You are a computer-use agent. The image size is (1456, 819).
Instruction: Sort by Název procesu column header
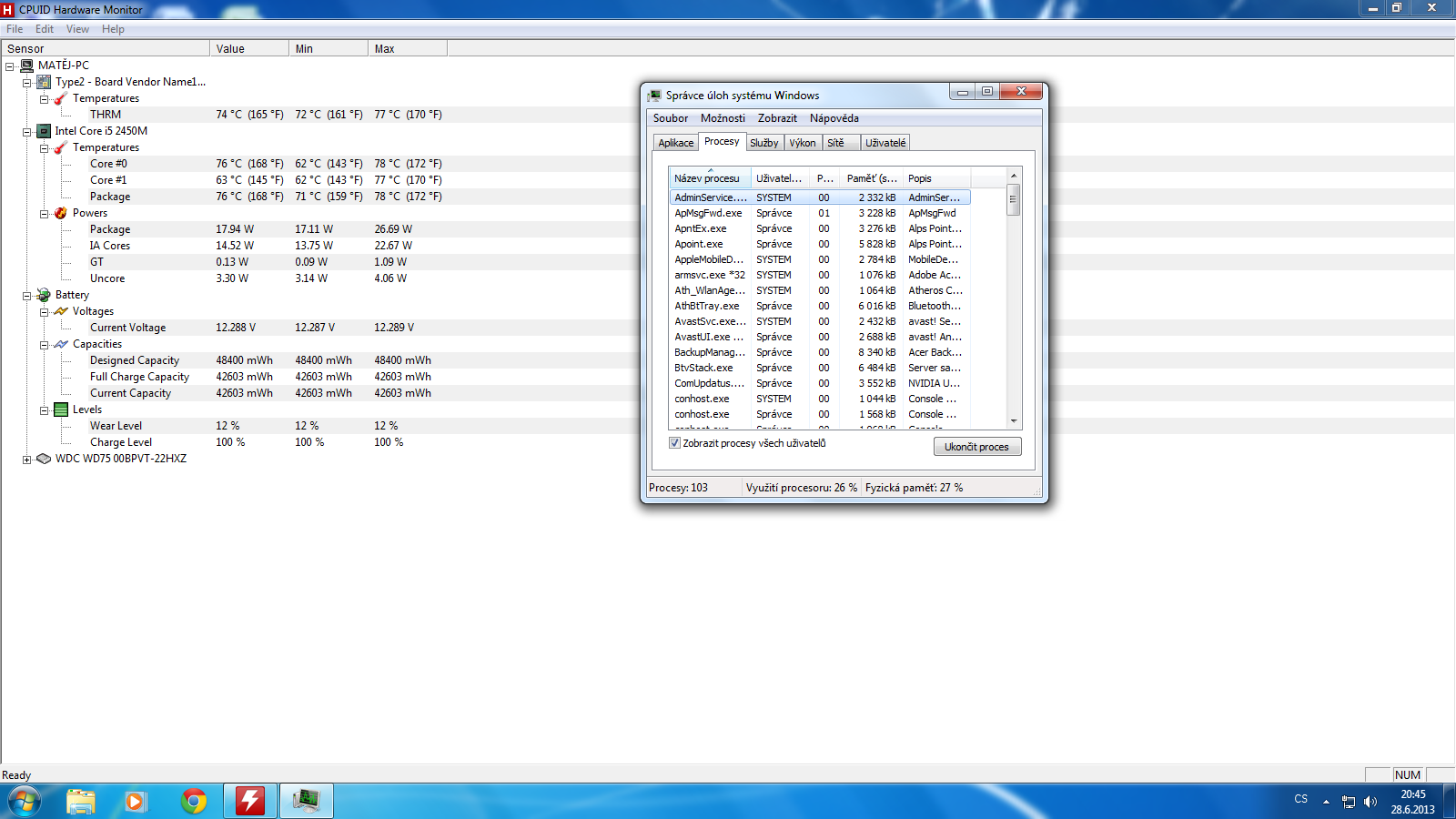coord(709,178)
